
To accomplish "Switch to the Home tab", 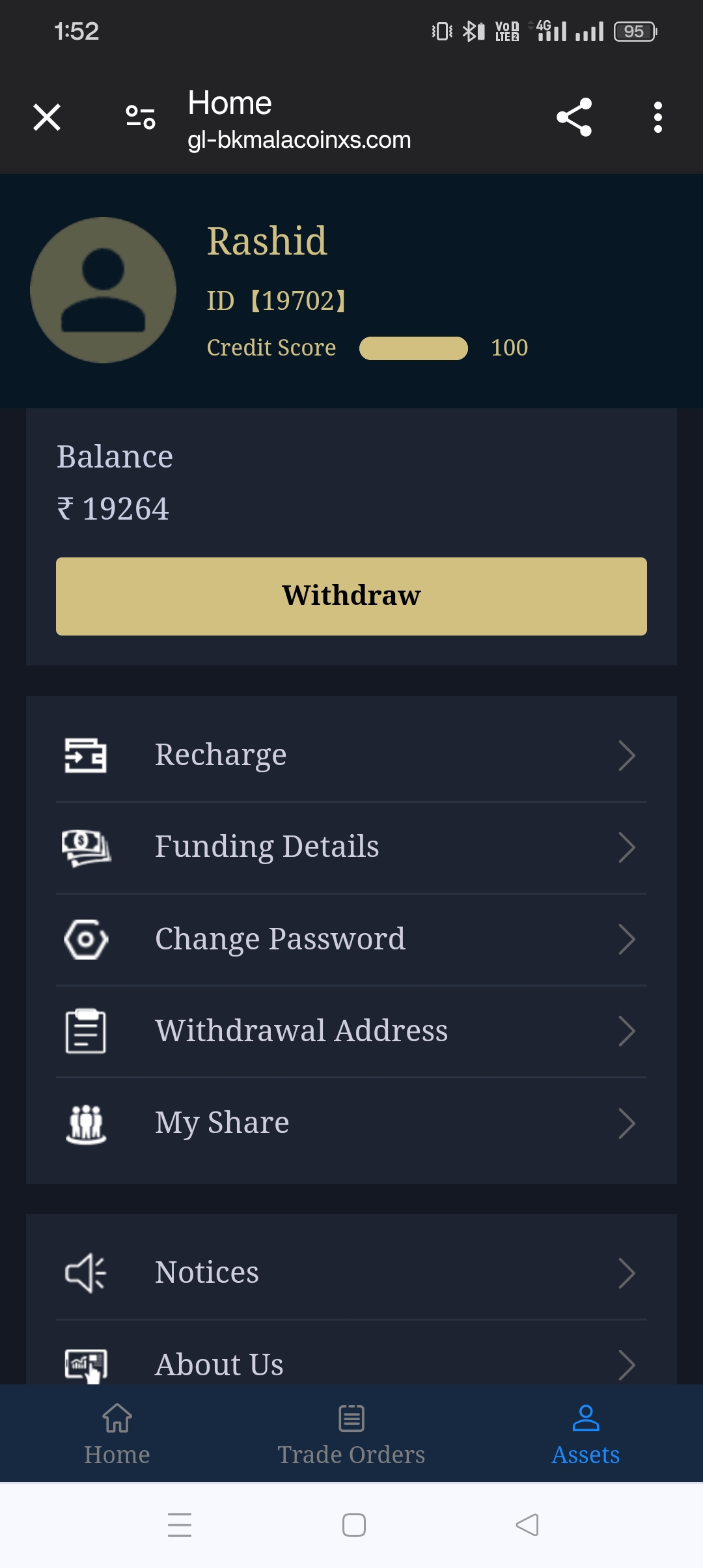I will [117, 1434].
